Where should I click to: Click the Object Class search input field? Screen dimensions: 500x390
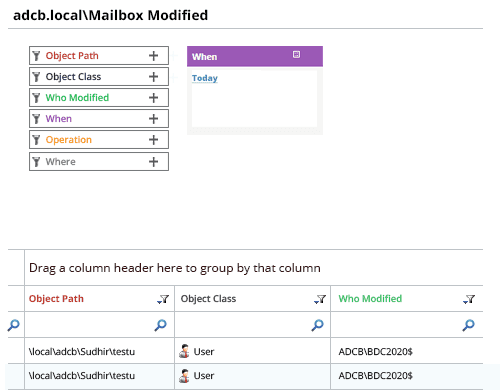click(x=243, y=325)
